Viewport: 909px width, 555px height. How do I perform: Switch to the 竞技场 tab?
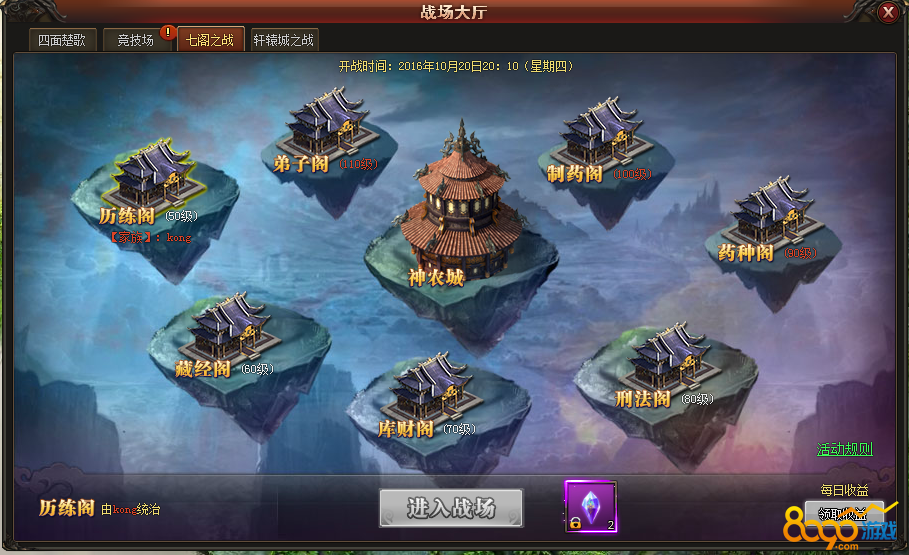click(136, 40)
